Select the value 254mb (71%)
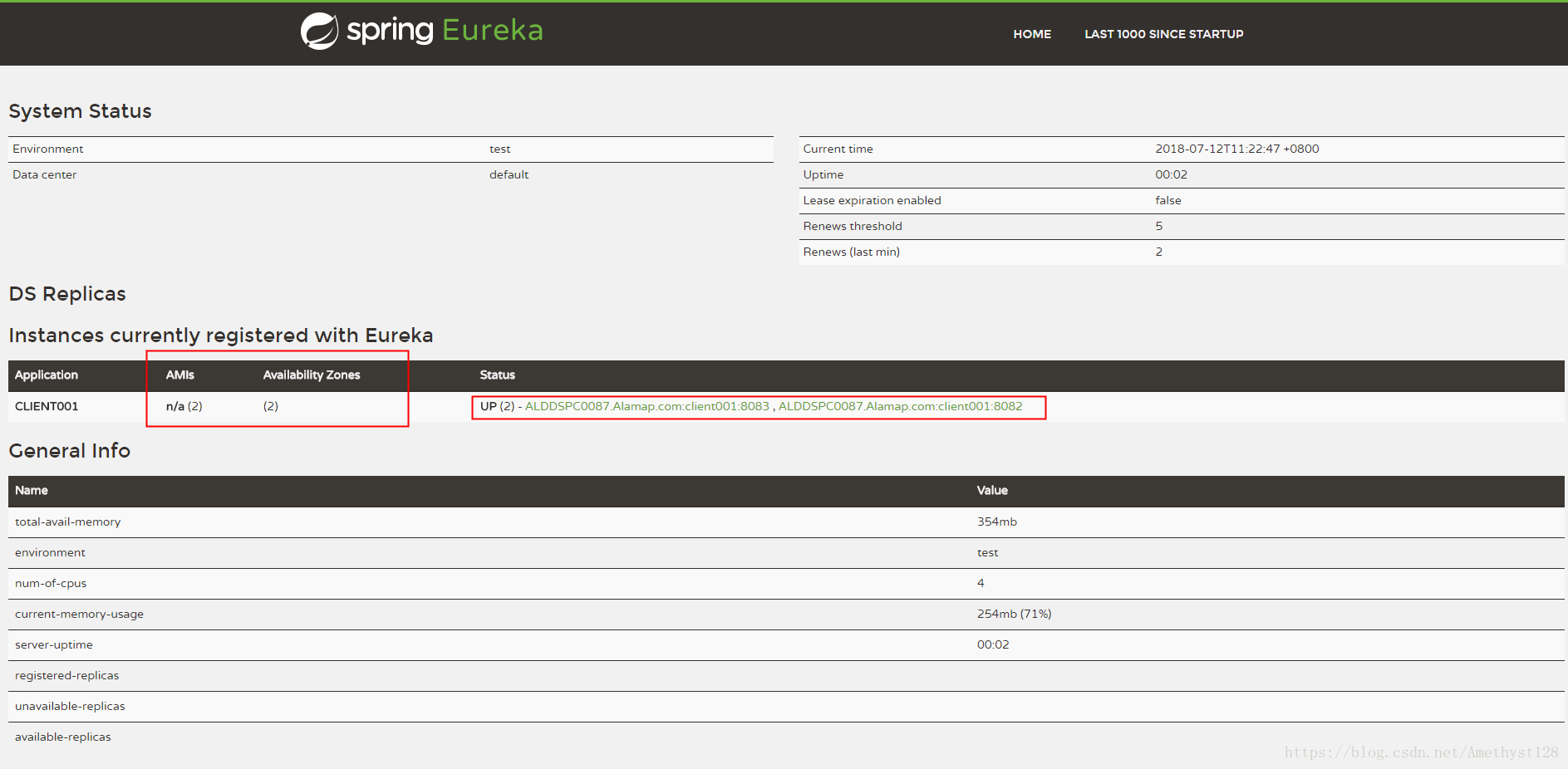1568x769 pixels. coord(1015,614)
